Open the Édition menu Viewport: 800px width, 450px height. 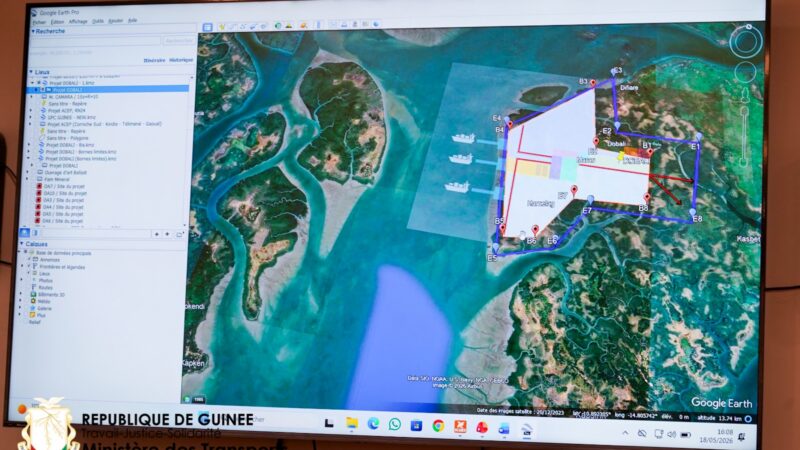[57, 22]
